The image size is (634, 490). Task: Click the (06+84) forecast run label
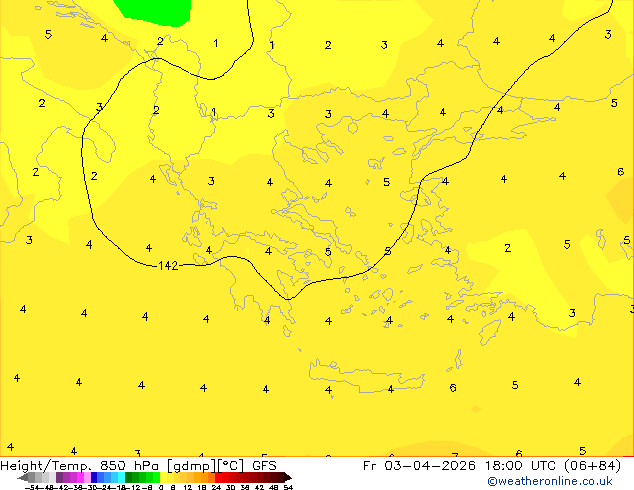(594, 466)
